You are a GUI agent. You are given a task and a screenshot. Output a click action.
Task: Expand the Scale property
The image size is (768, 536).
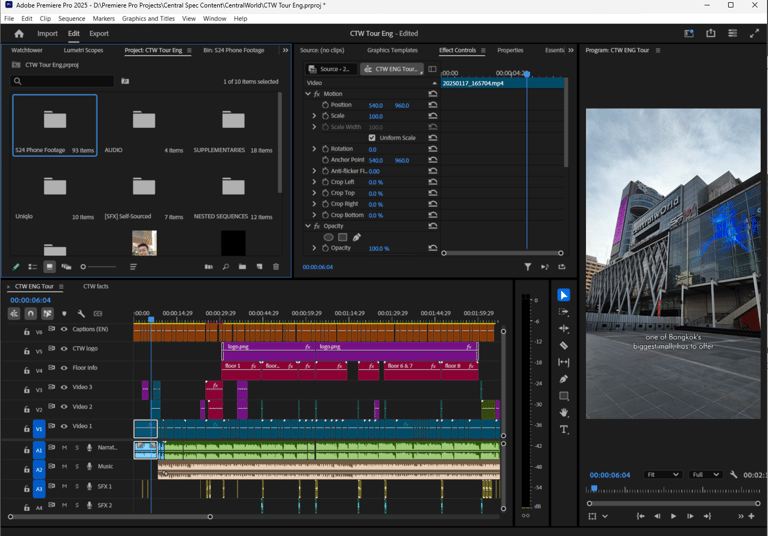(x=314, y=116)
